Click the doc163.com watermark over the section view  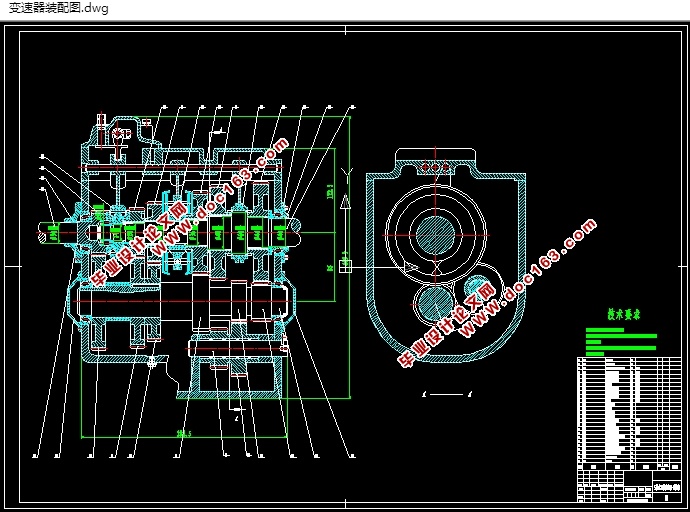click(x=497, y=293)
